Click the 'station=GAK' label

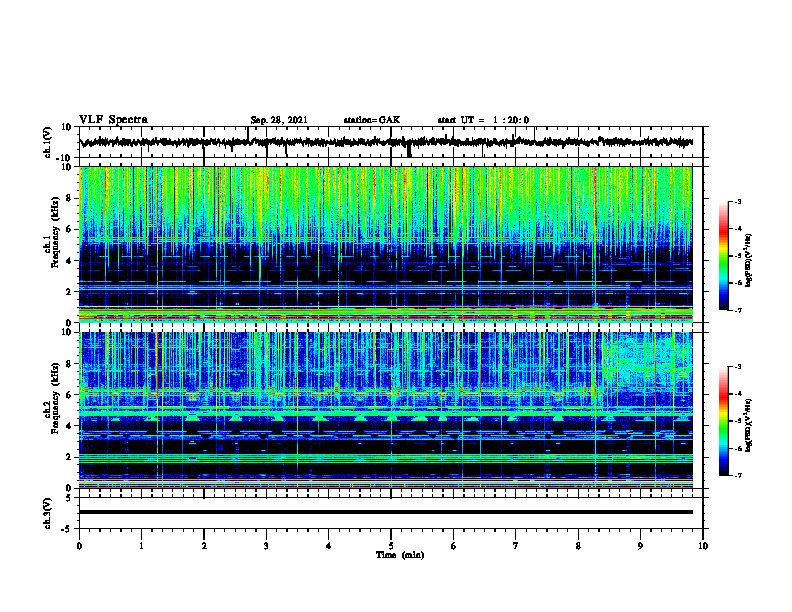pyautogui.click(x=372, y=120)
